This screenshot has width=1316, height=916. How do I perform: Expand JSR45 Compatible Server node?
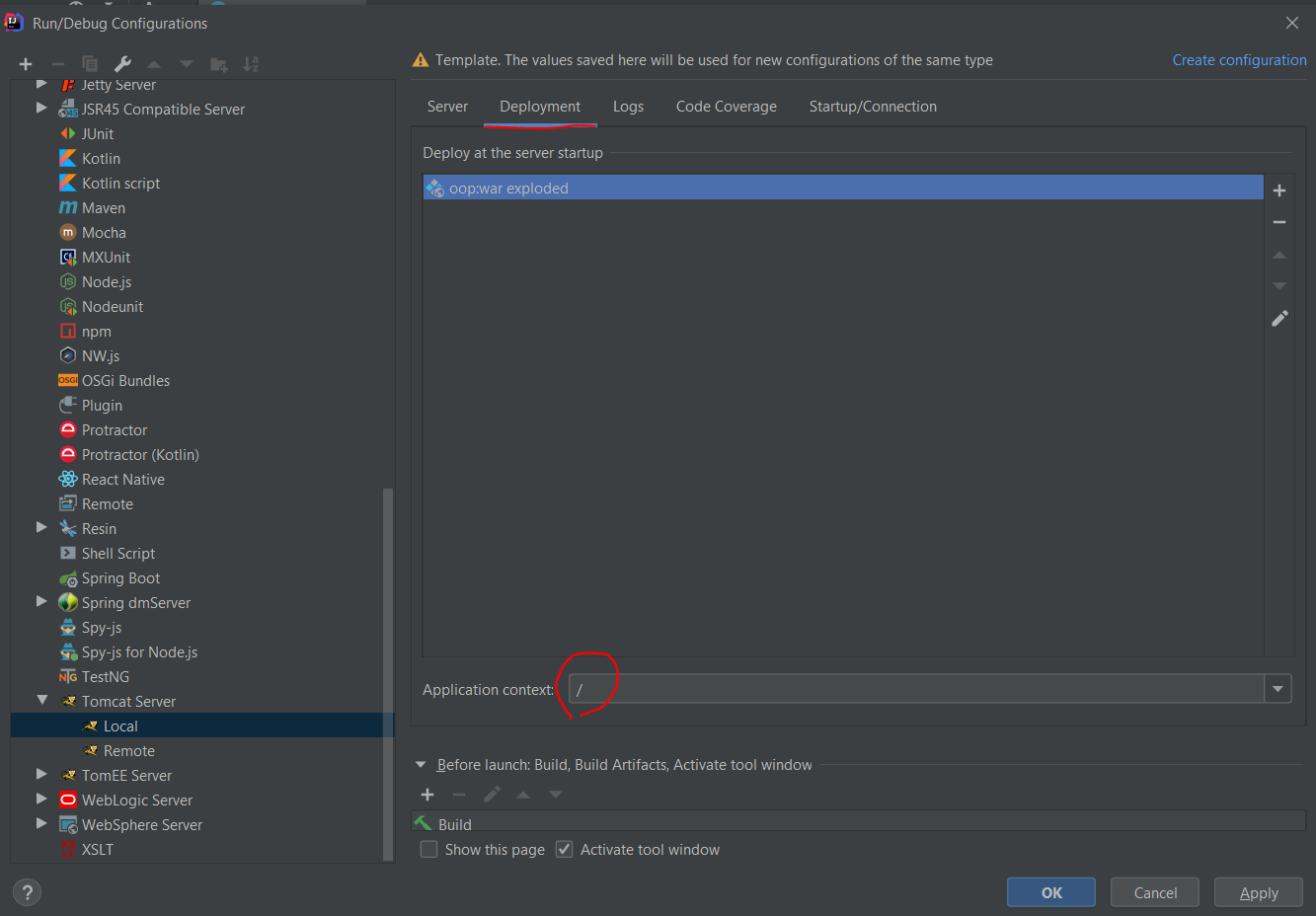(x=41, y=108)
